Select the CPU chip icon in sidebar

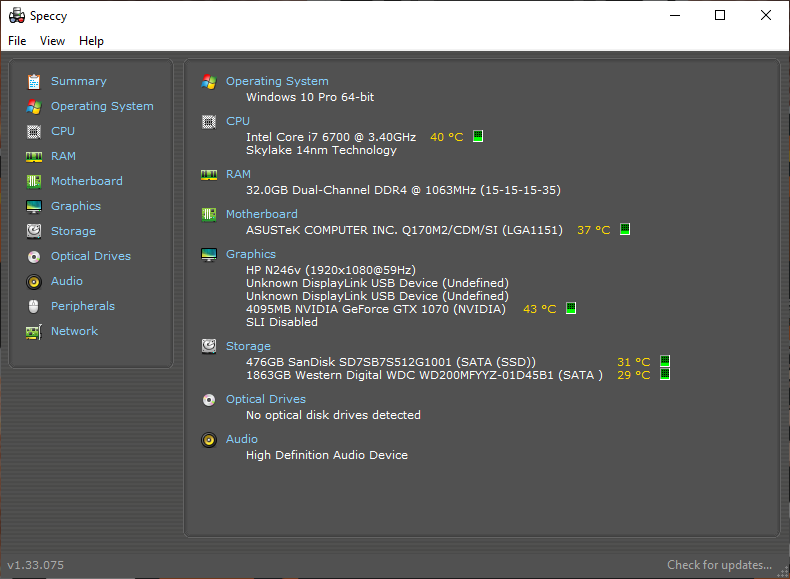(x=34, y=132)
